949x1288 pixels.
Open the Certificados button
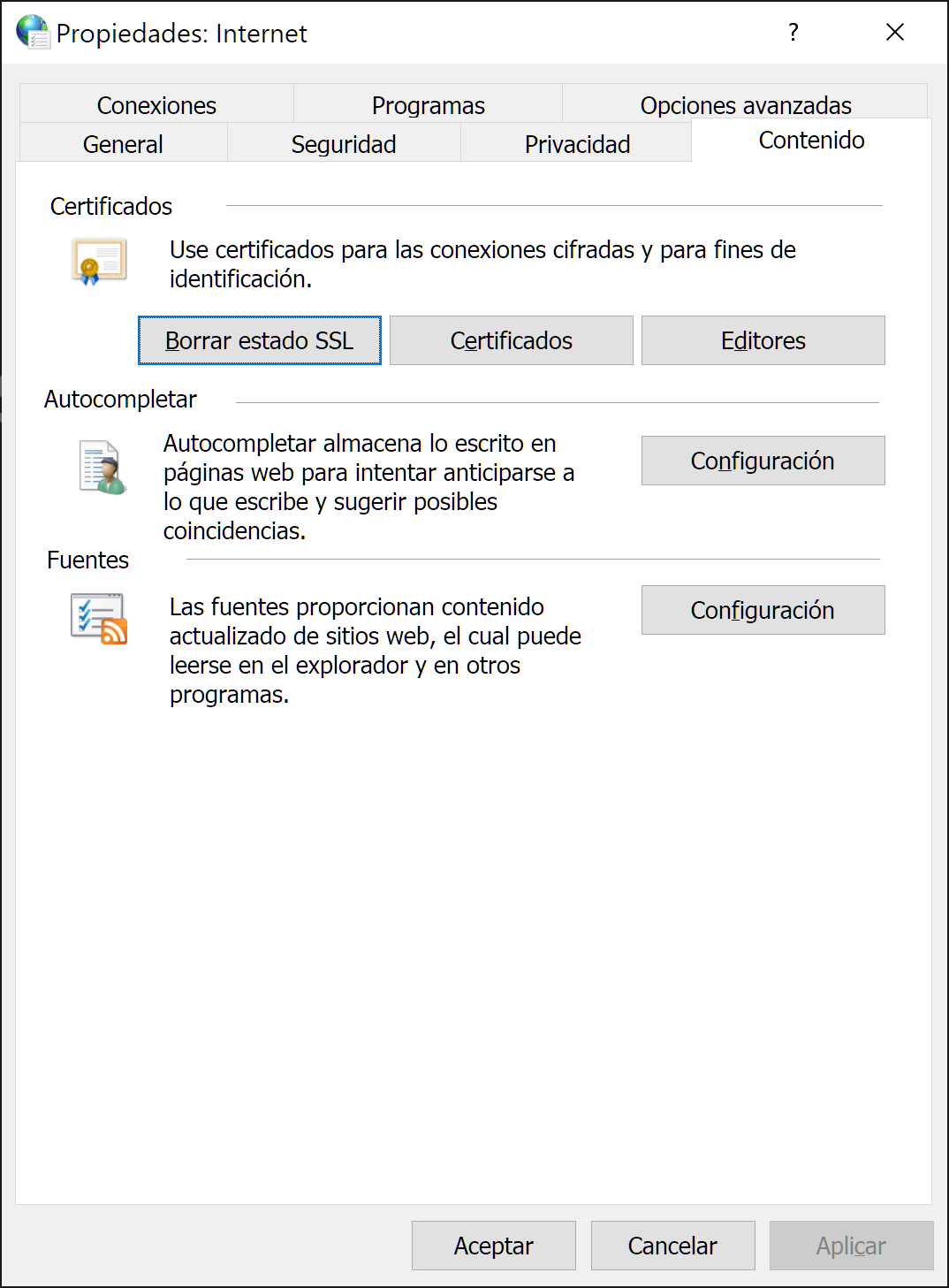click(x=512, y=340)
